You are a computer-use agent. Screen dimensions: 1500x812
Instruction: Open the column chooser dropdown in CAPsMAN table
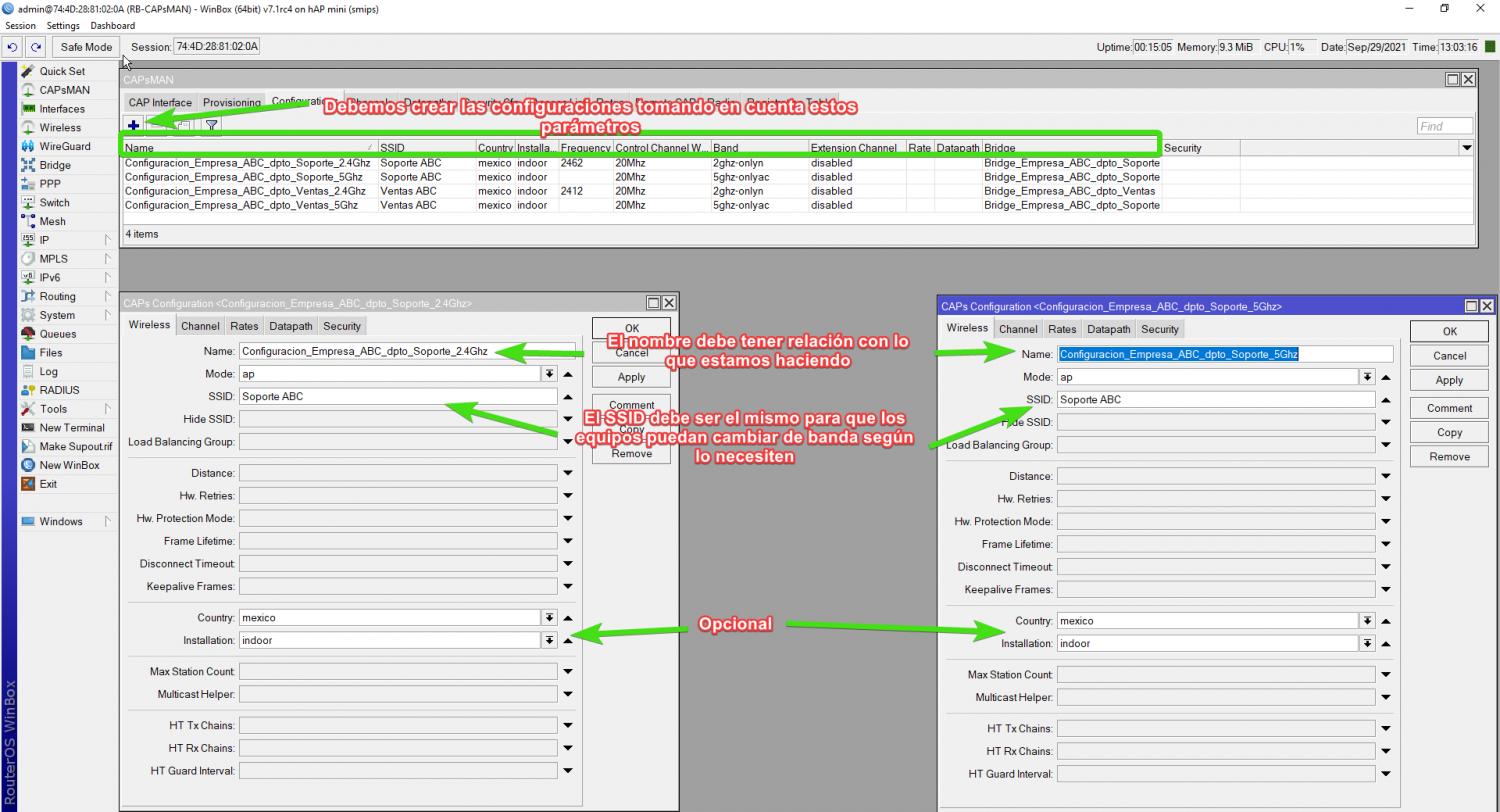click(x=1467, y=148)
